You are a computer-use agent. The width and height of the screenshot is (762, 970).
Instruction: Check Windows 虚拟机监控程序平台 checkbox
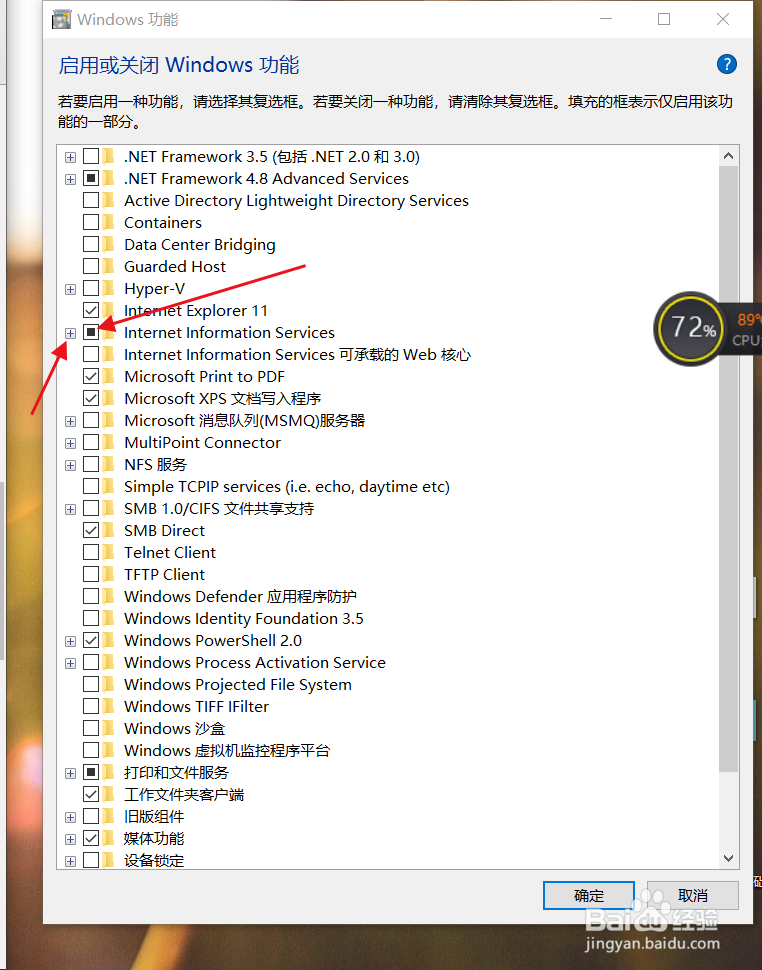[91, 750]
